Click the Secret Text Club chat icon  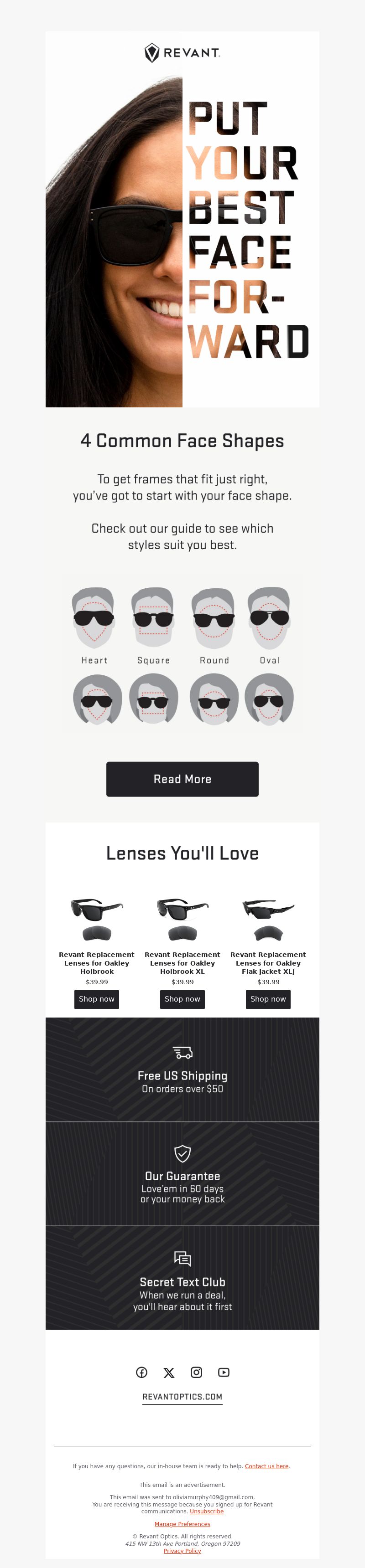tap(182, 1259)
